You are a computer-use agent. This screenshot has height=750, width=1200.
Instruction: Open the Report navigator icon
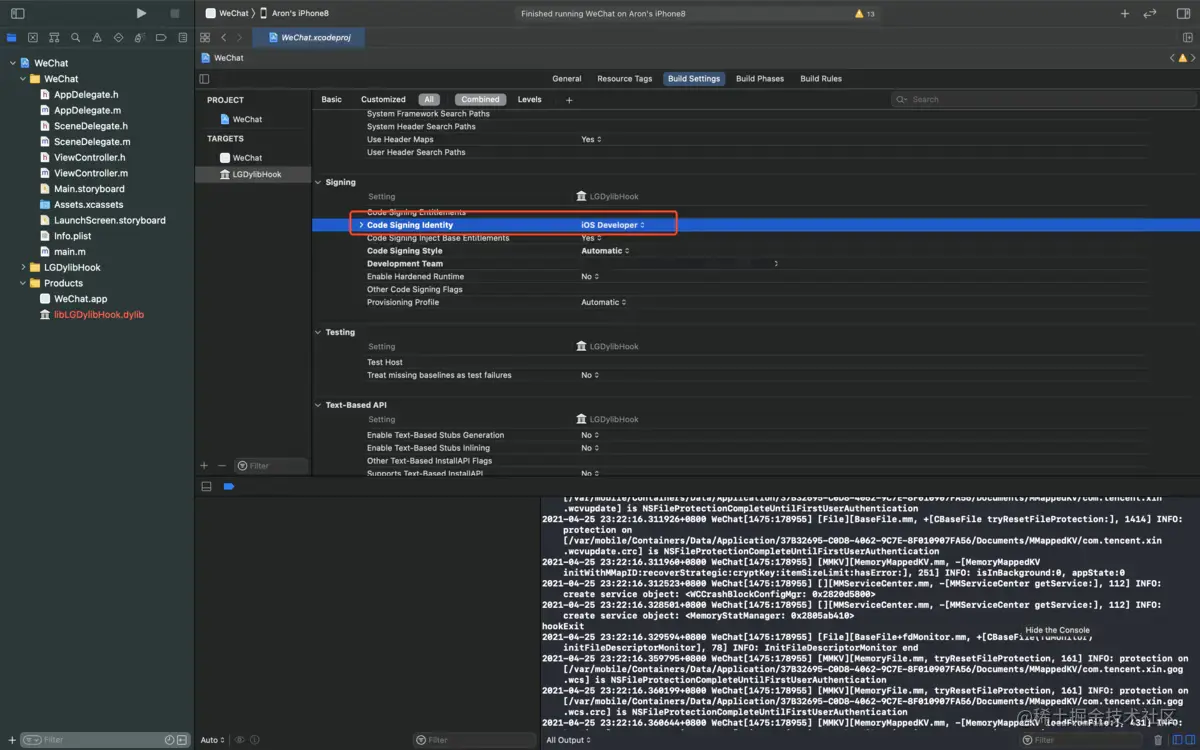click(182, 37)
